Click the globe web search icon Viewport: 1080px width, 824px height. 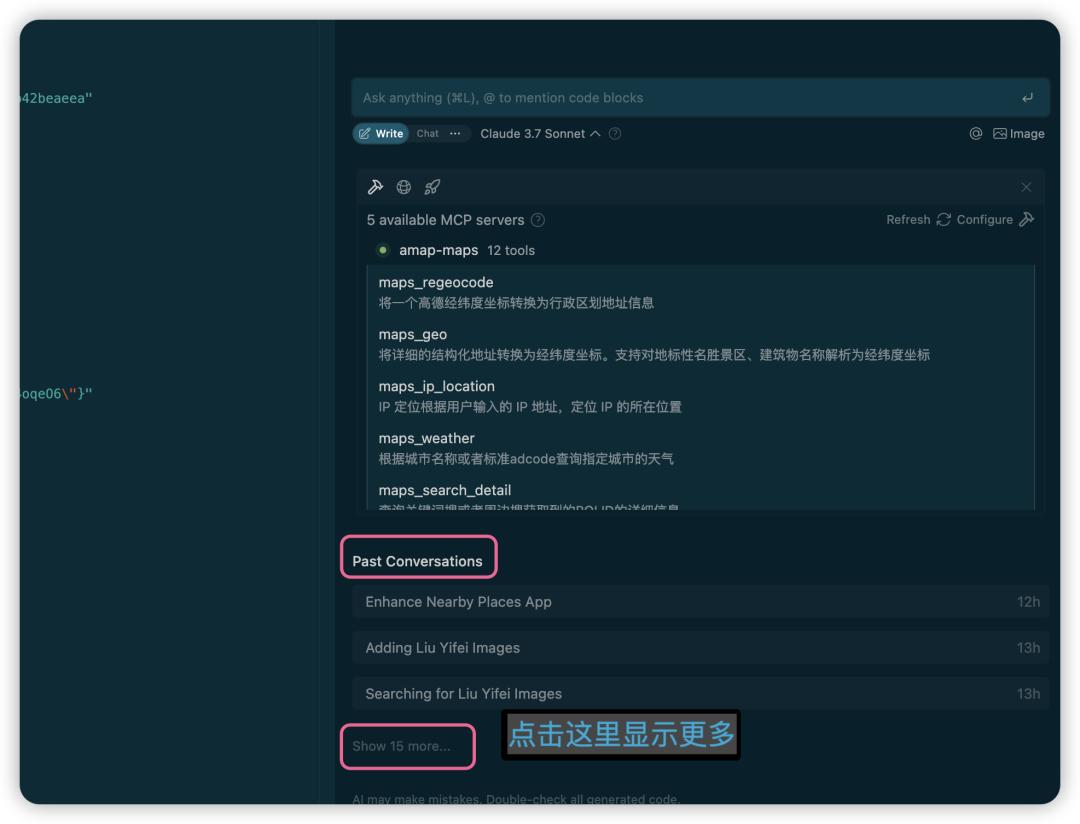click(x=404, y=187)
